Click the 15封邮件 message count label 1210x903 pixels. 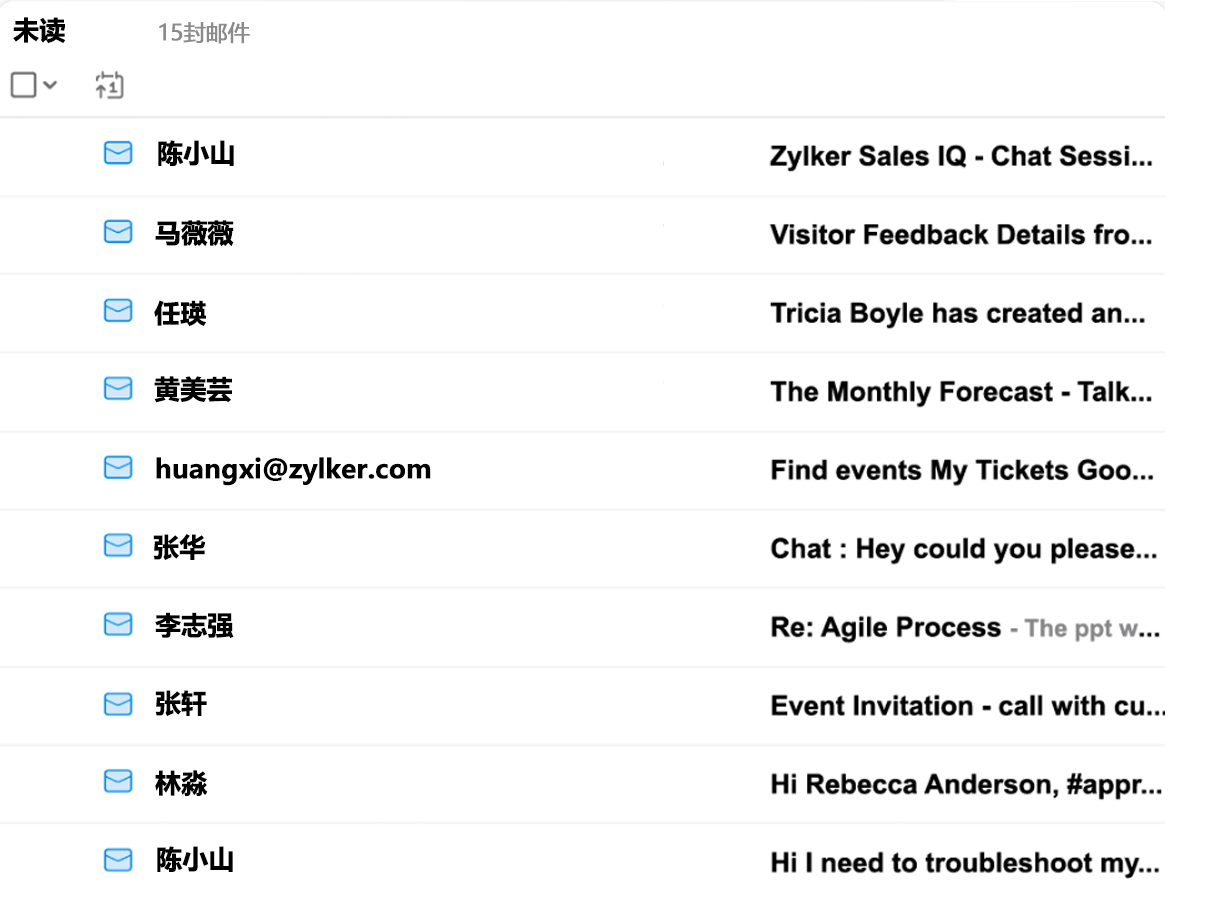[x=203, y=33]
